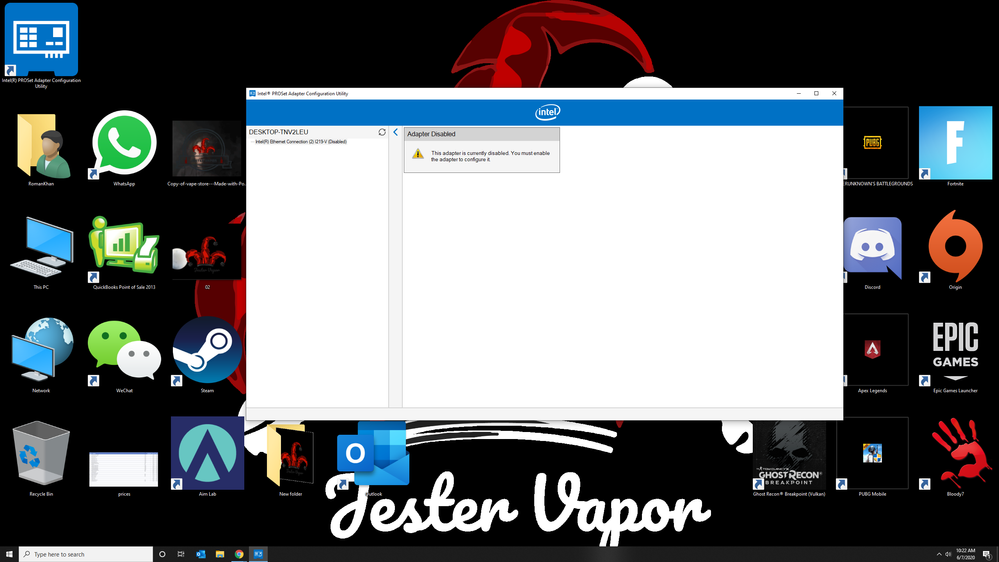Select the New folder on desktop
Screen dimensions: 999x562
point(291,459)
